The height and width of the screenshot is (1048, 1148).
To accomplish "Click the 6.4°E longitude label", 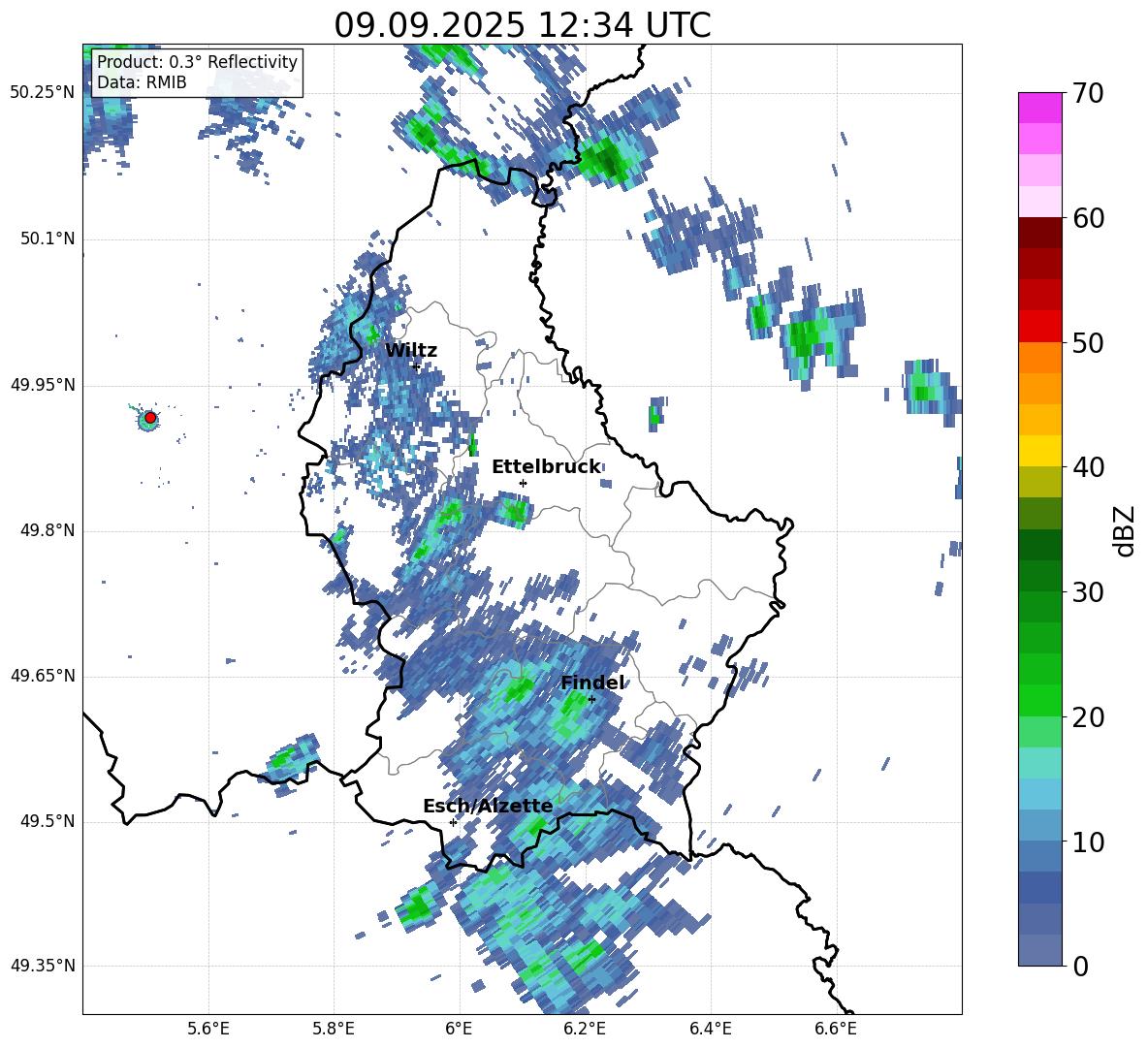I will 710,1029.
